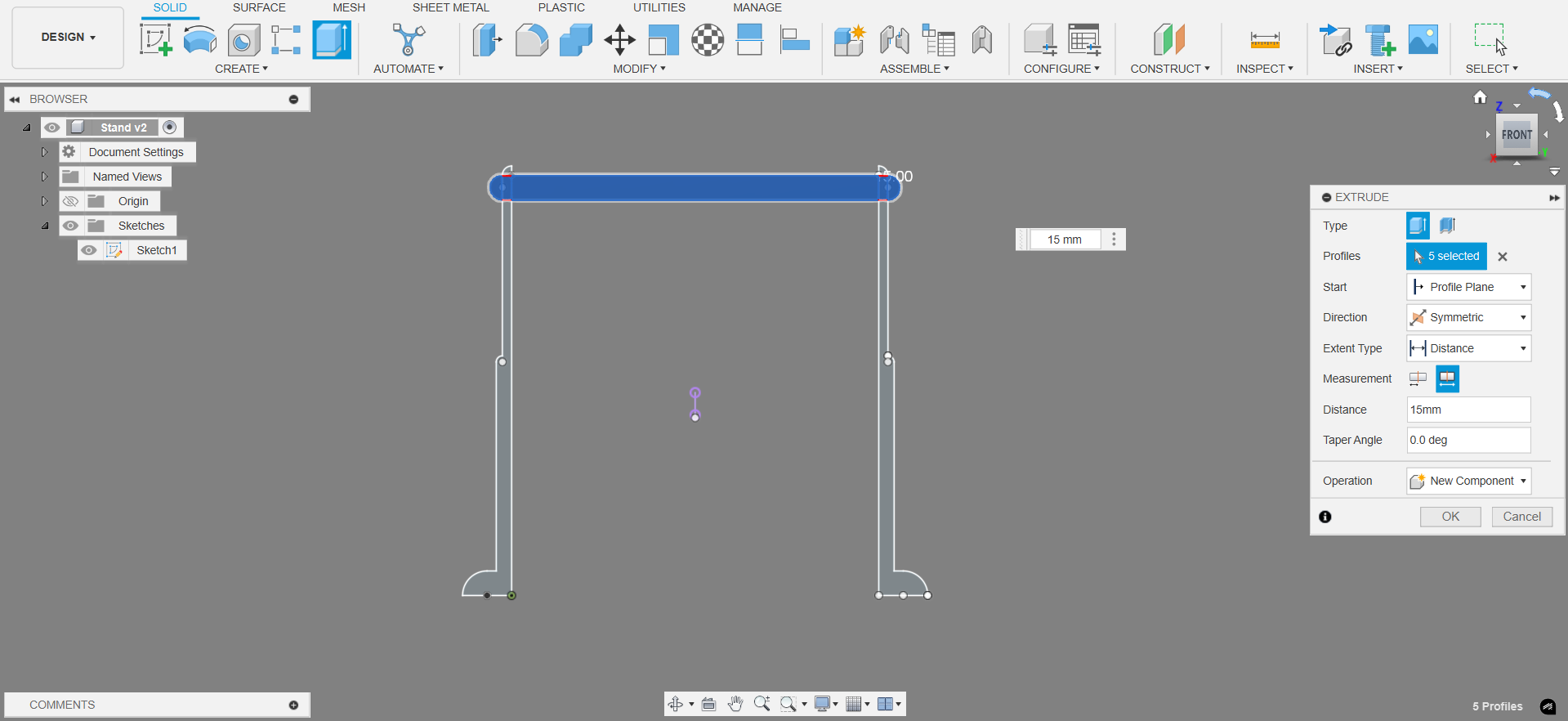Screen dimensions: 1568x721
Task: Open the Insert Canvas image icon
Action: pos(1423,39)
